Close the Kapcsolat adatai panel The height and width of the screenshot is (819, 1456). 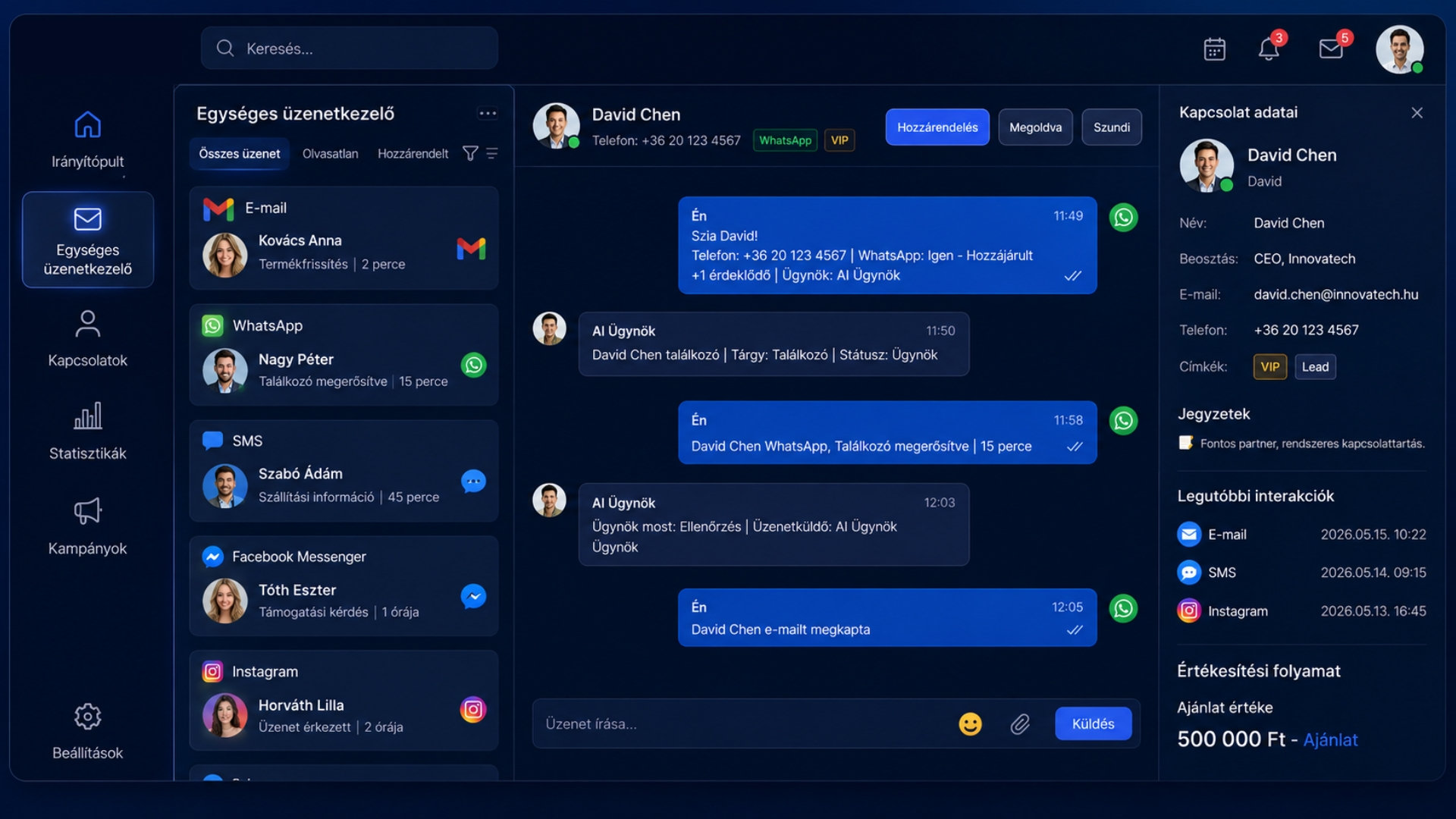[1417, 113]
